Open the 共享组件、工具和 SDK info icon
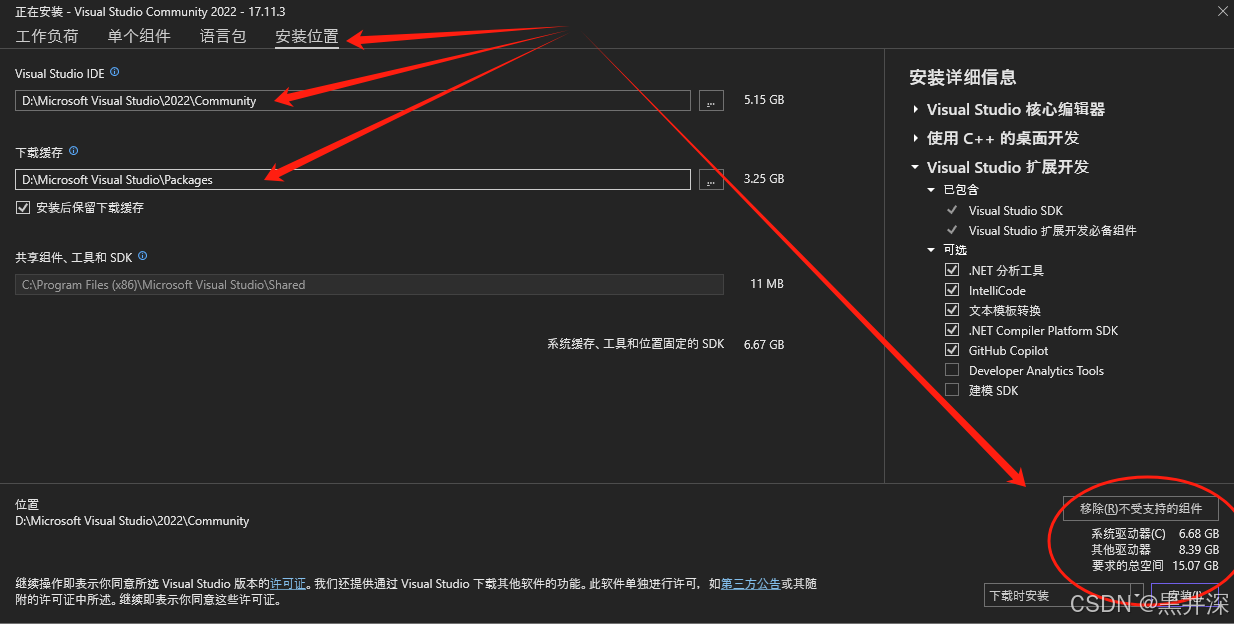This screenshot has width=1234, height=624. (143, 256)
